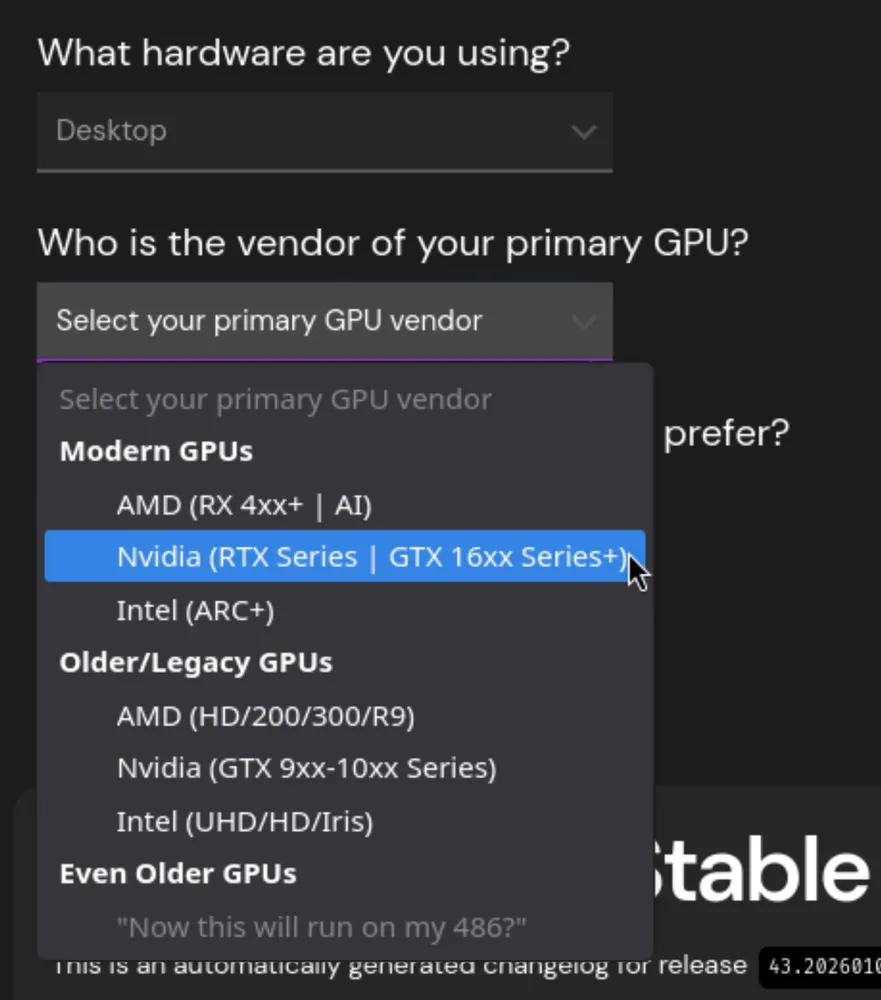881x1000 pixels.
Task: Click the Modern GPUs group header
Action: (156, 451)
